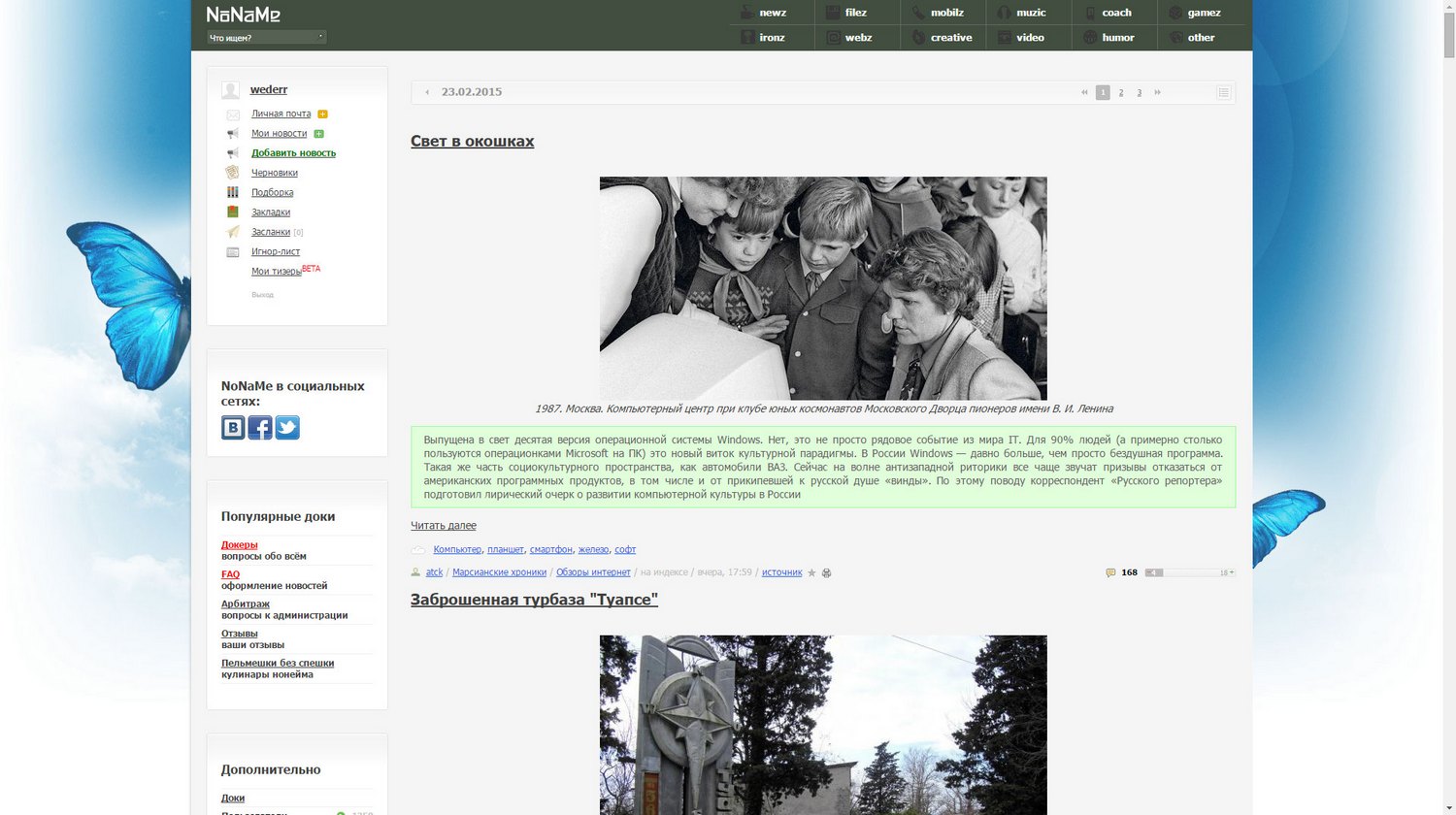
Task: Open the 'Что ищем?' search dropdown
Action: tap(267, 38)
